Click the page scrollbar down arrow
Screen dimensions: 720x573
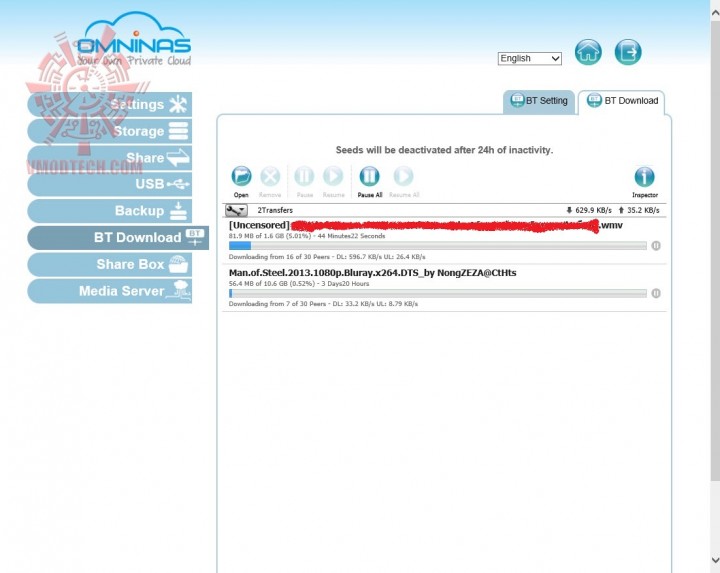pyautogui.click(x=715, y=560)
